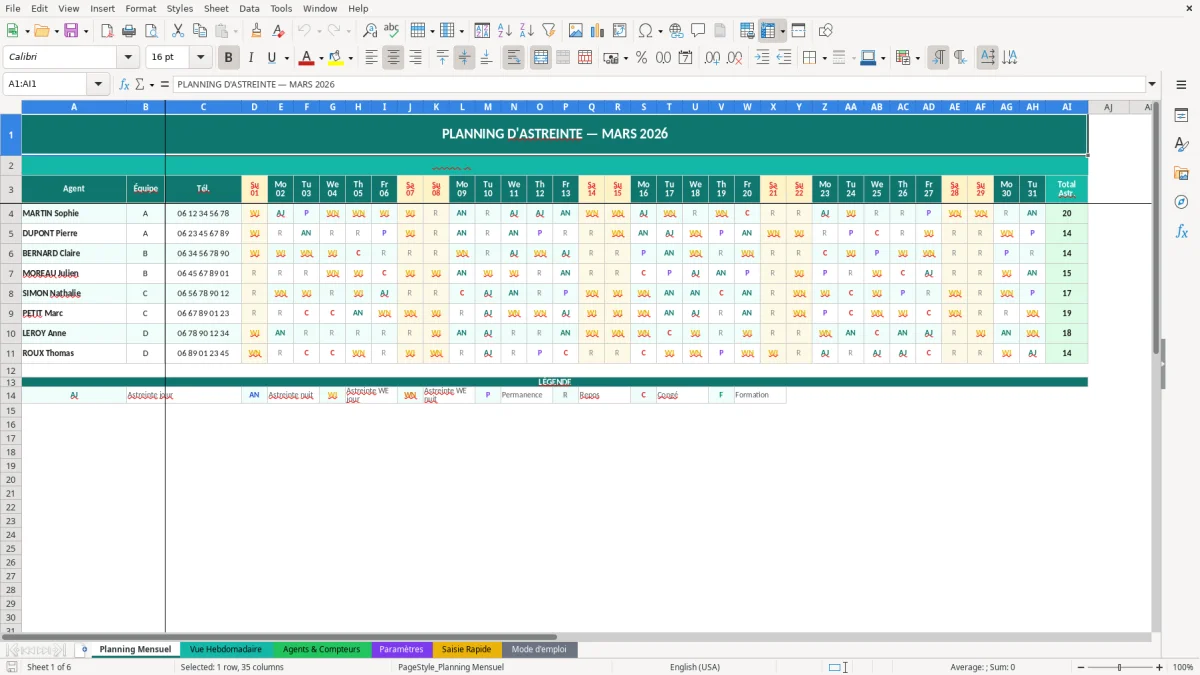1200x675 pixels.
Task: Open the sidebar Gallery icon
Action: pos(1181,173)
